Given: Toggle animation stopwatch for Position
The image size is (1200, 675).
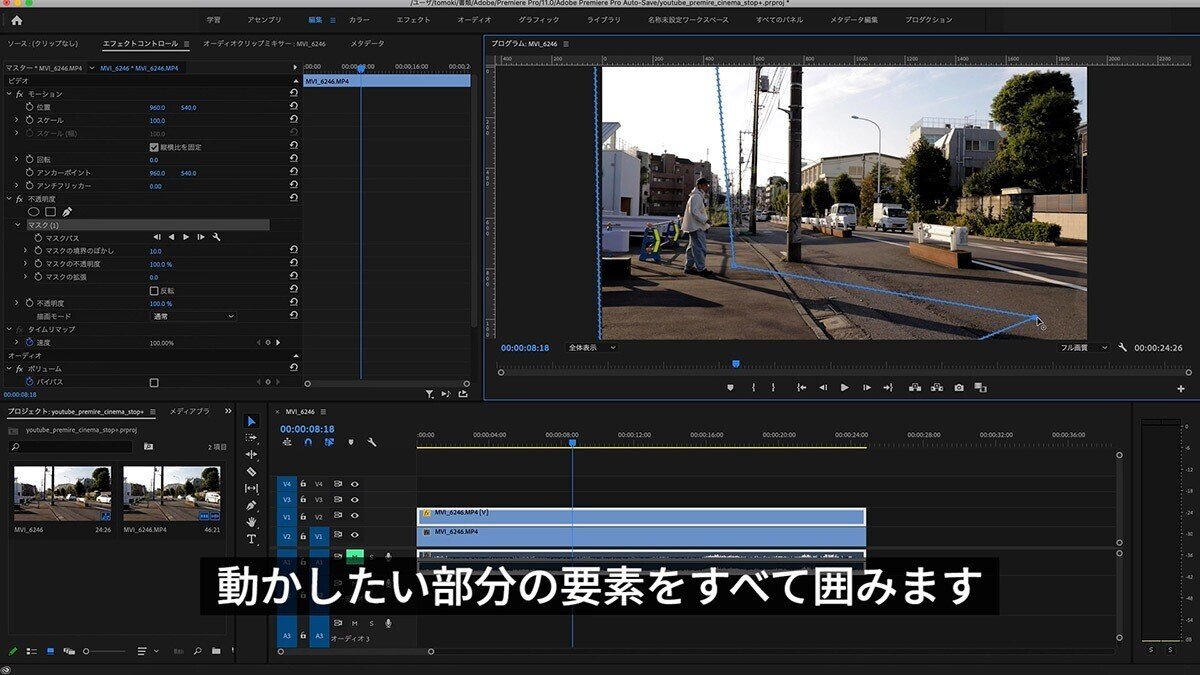Looking at the screenshot, I should 29,107.
